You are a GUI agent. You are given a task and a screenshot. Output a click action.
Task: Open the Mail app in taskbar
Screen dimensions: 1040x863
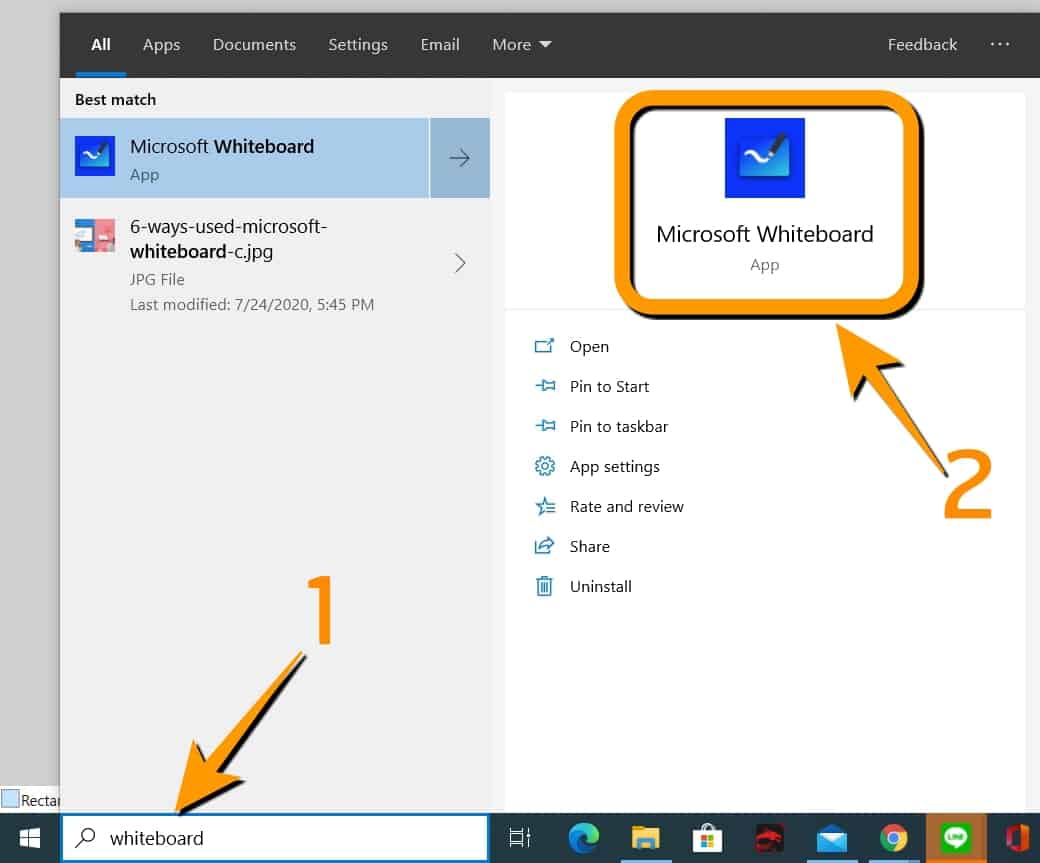click(x=831, y=838)
